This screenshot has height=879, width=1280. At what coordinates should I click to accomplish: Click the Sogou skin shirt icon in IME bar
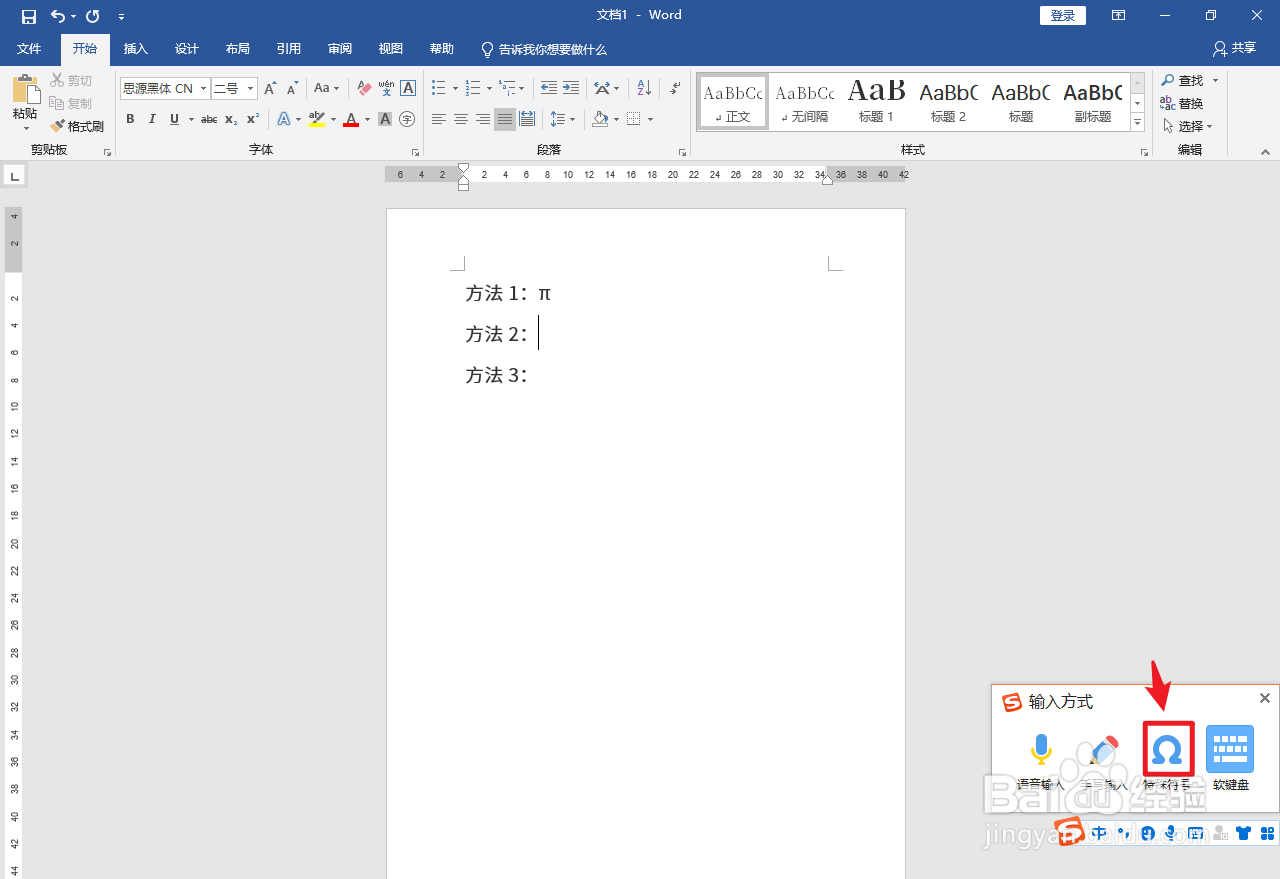click(1243, 832)
